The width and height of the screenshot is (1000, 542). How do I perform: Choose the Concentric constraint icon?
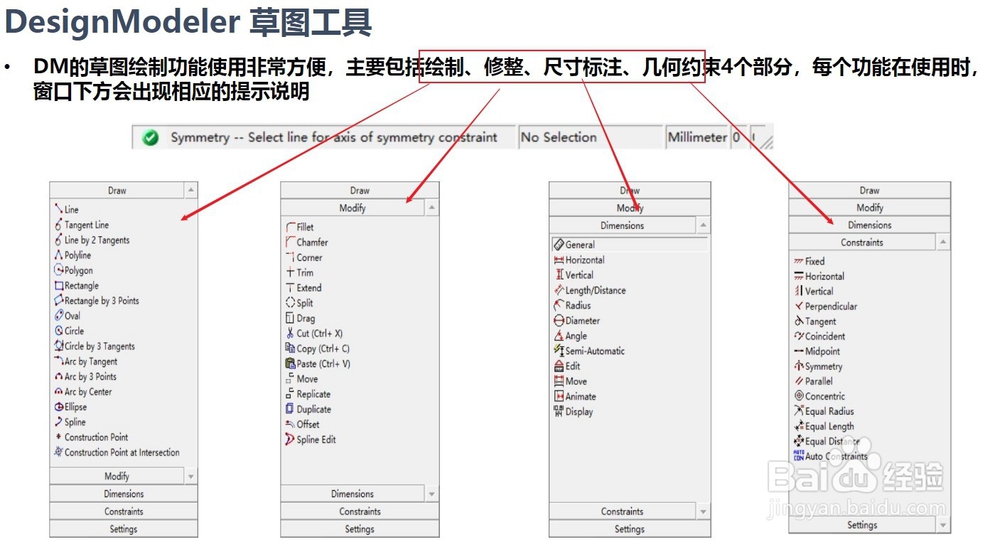798,396
